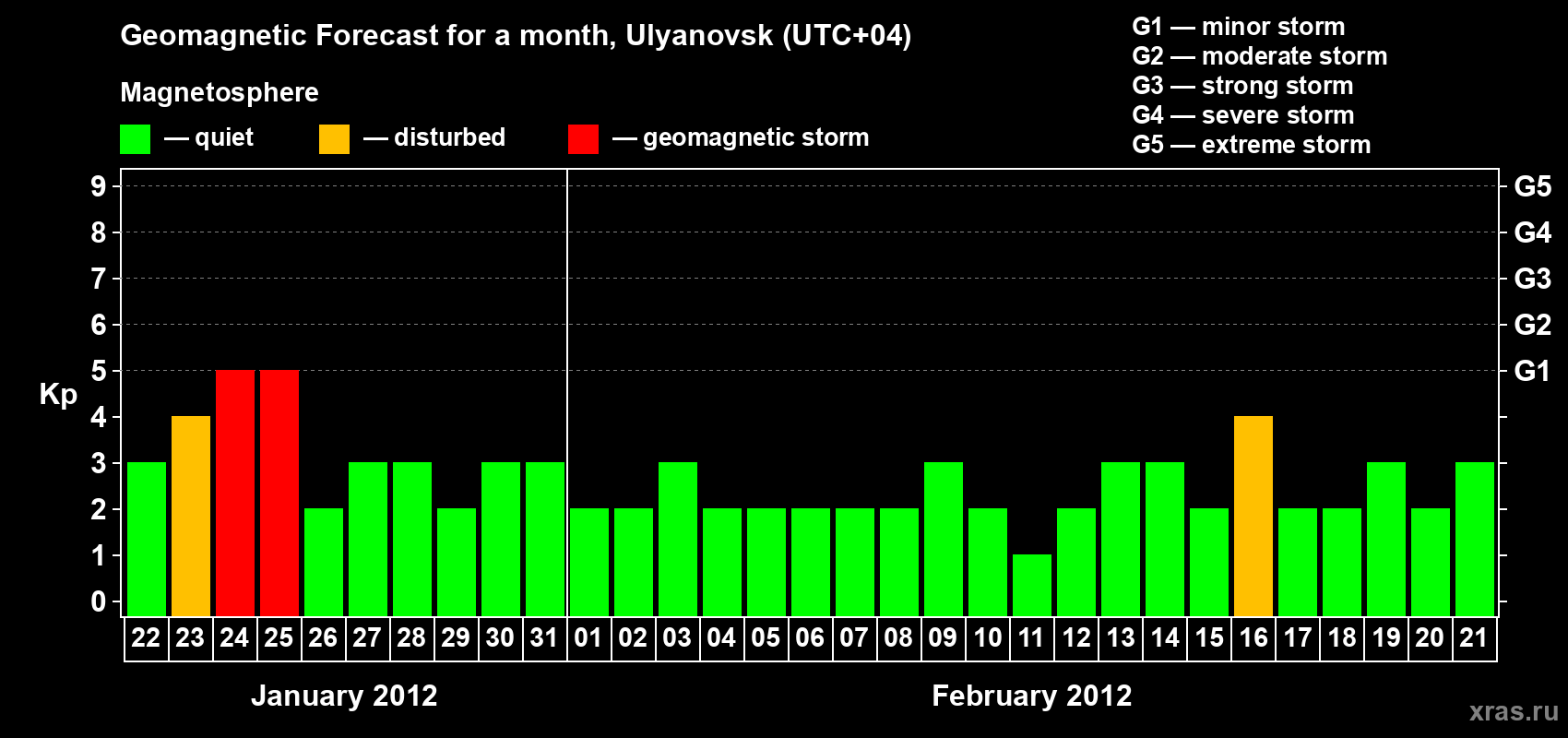The height and width of the screenshot is (738, 1568).
Task: Select the green bar for February 21
Action: pyautogui.click(x=1475, y=539)
